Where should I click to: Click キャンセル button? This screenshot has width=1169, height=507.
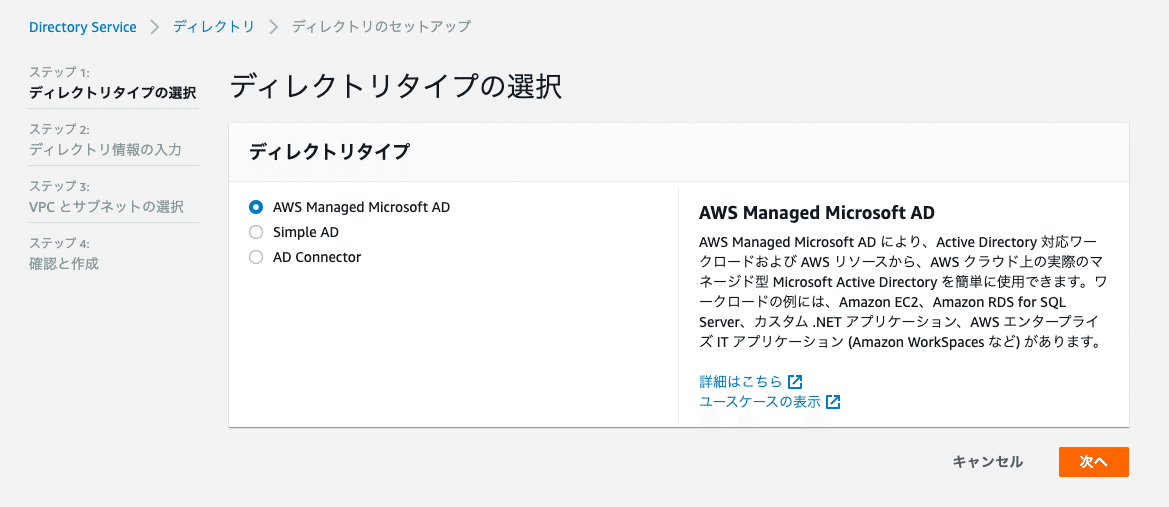tap(988, 462)
